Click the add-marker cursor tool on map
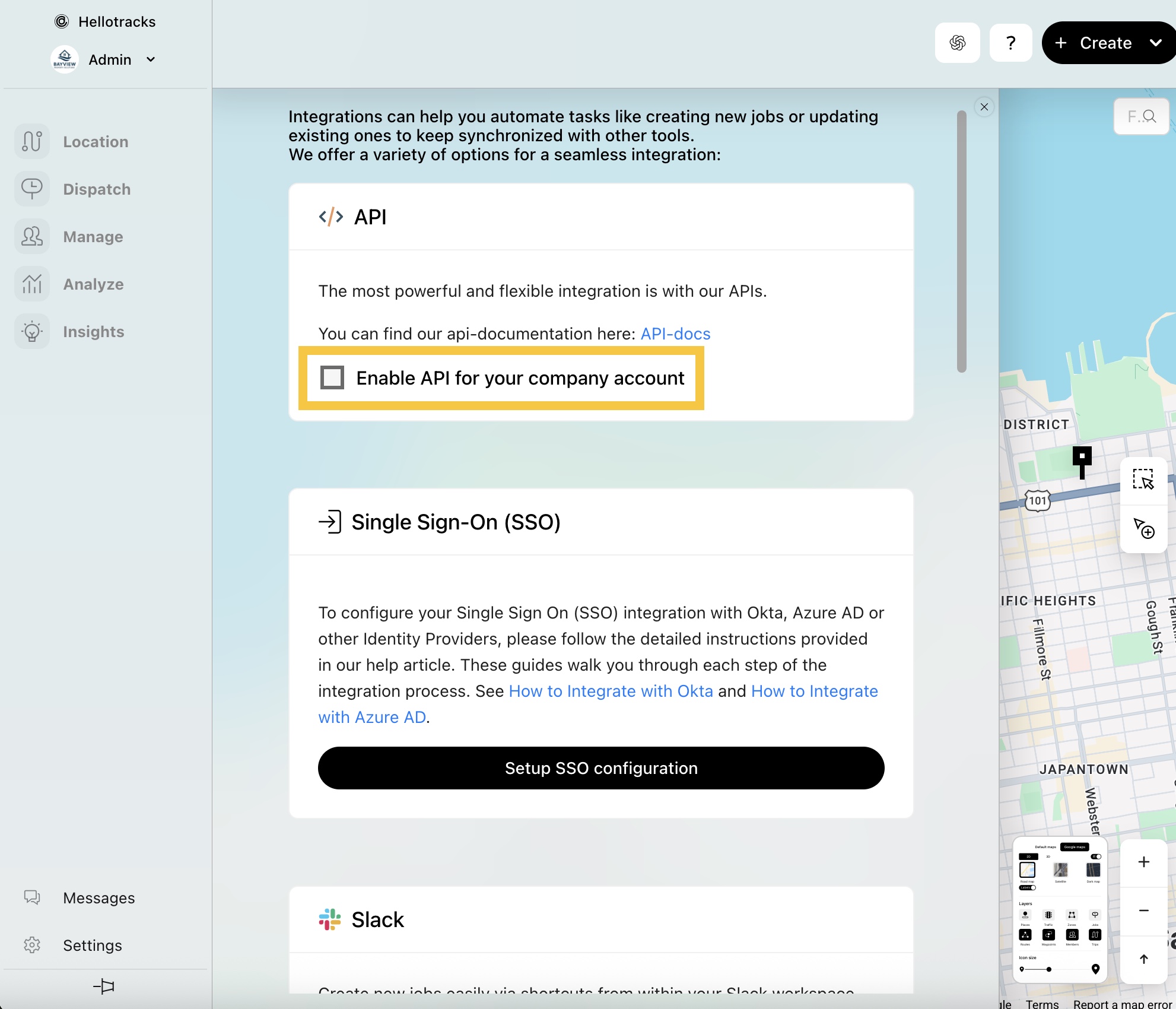Viewport: 1176px width, 1009px height. pos(1143,528)
